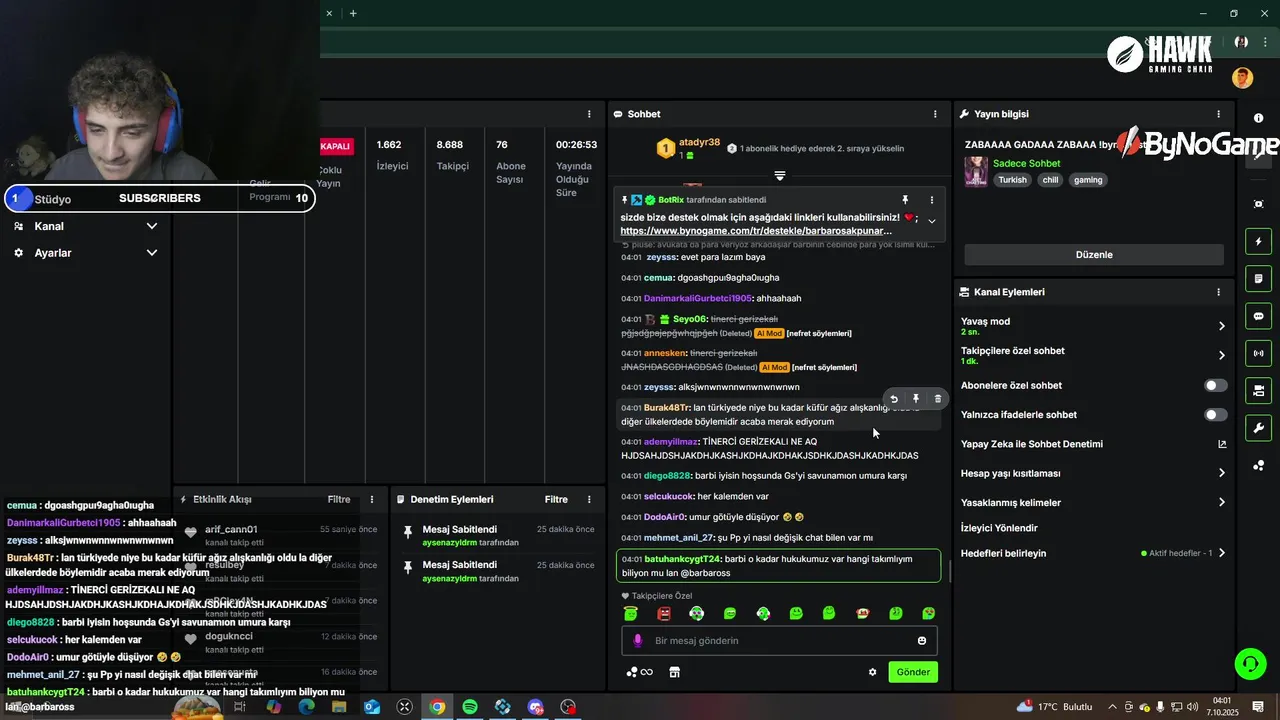Click İzleyici Yönlendir action
Image resolution: width=1280 pixels, height=720 pixels.
point(999,528)
